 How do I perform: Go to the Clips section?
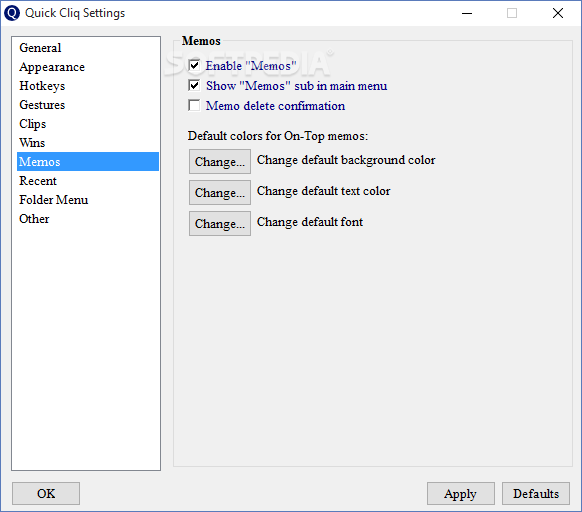[x=88, y=124]
